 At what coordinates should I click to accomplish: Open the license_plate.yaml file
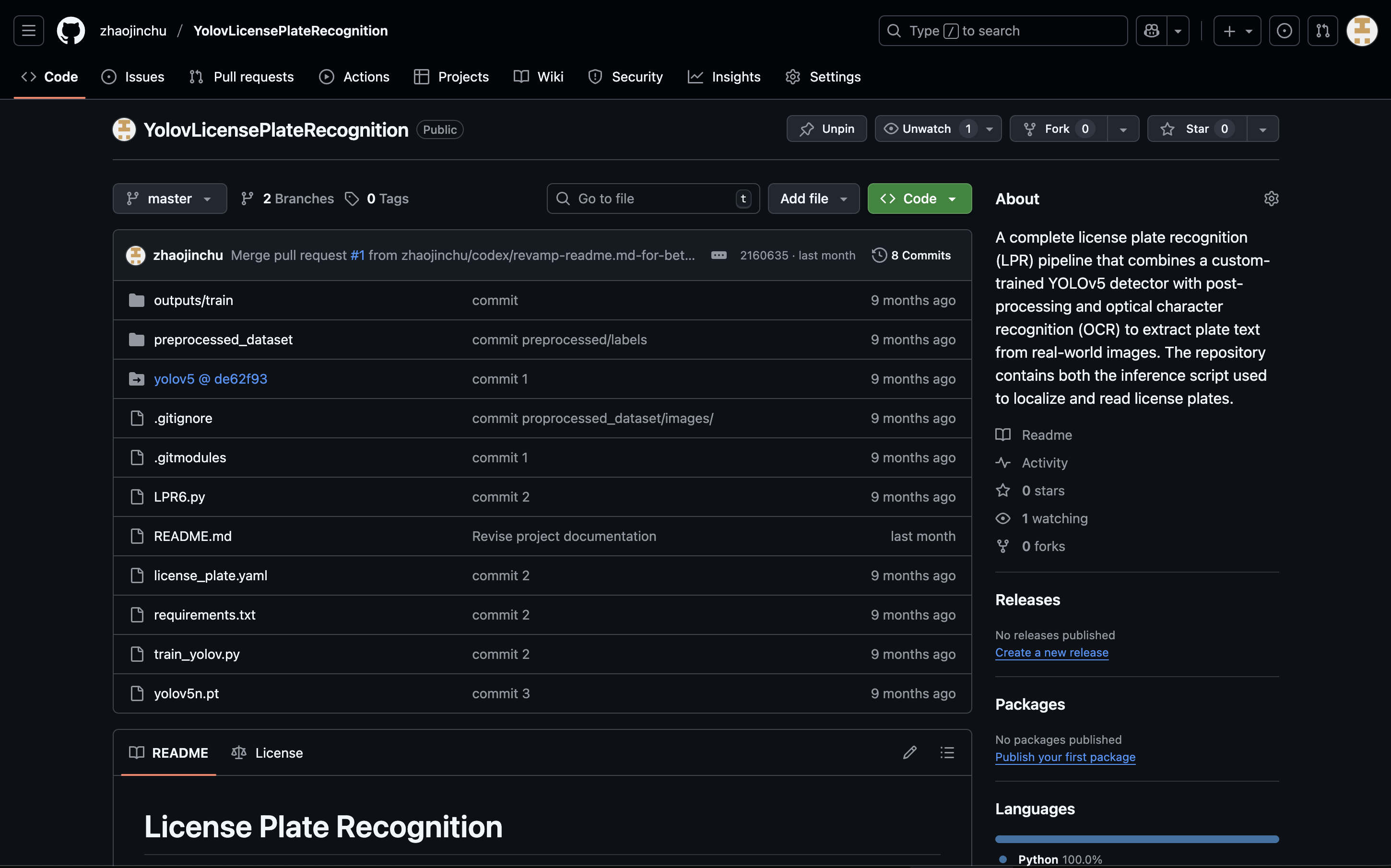[x=211, y=576]
